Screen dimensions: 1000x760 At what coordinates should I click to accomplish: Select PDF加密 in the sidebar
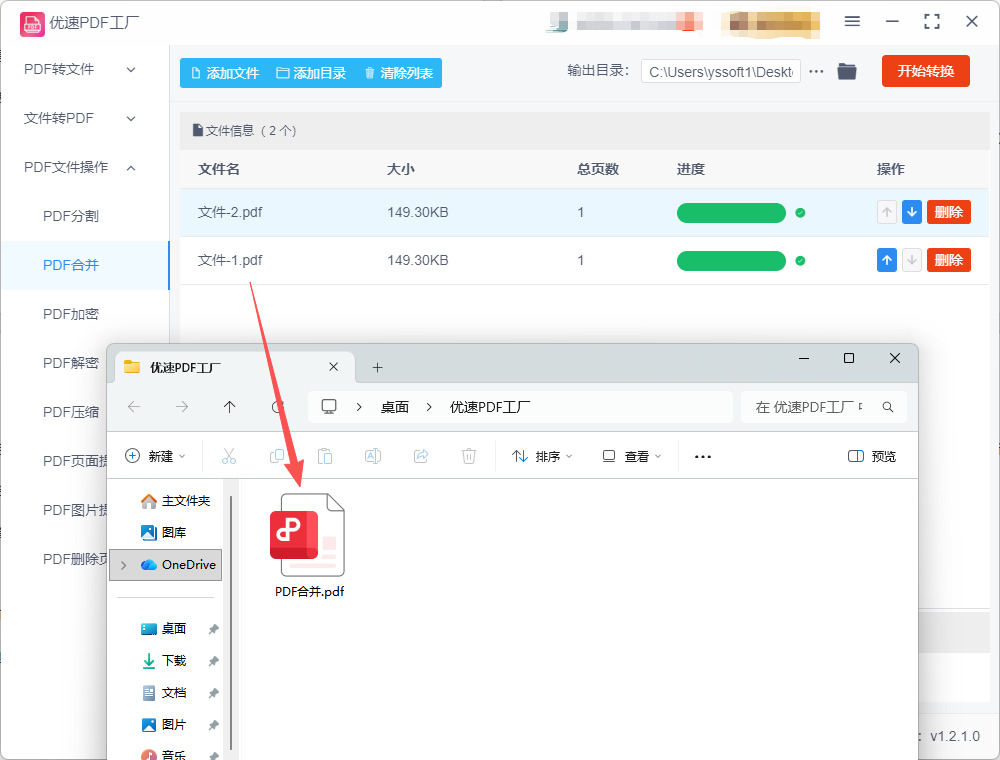[71, 314]
